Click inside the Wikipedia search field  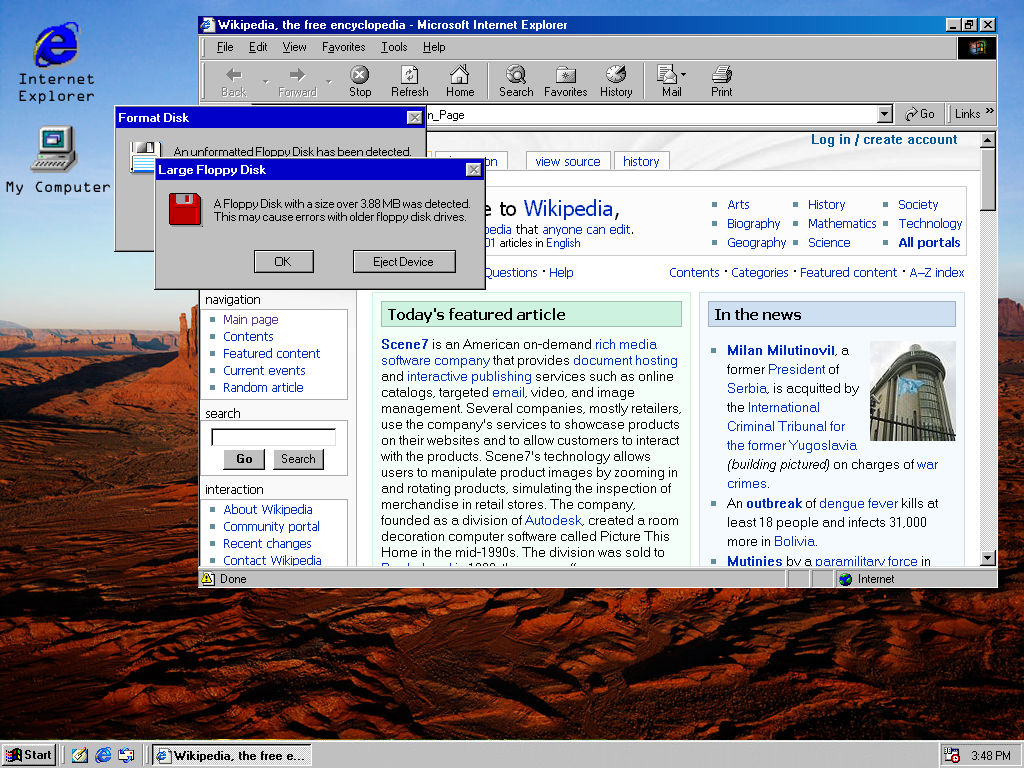(275, 436)
